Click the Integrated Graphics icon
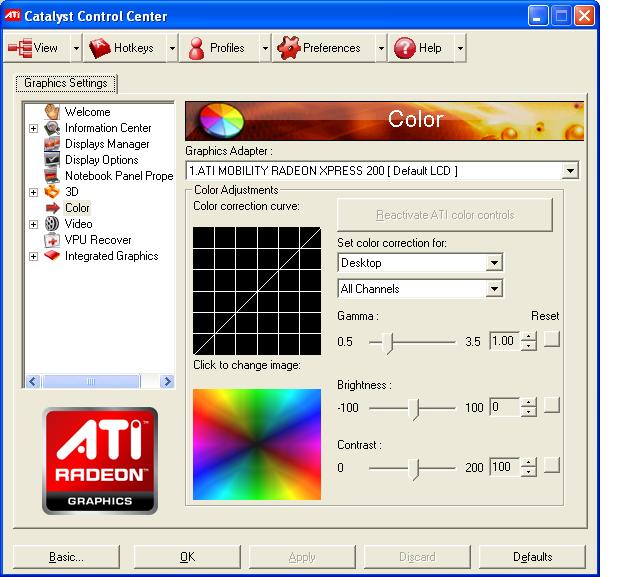This screenshot has width=640, height=577. coord(52,255)
